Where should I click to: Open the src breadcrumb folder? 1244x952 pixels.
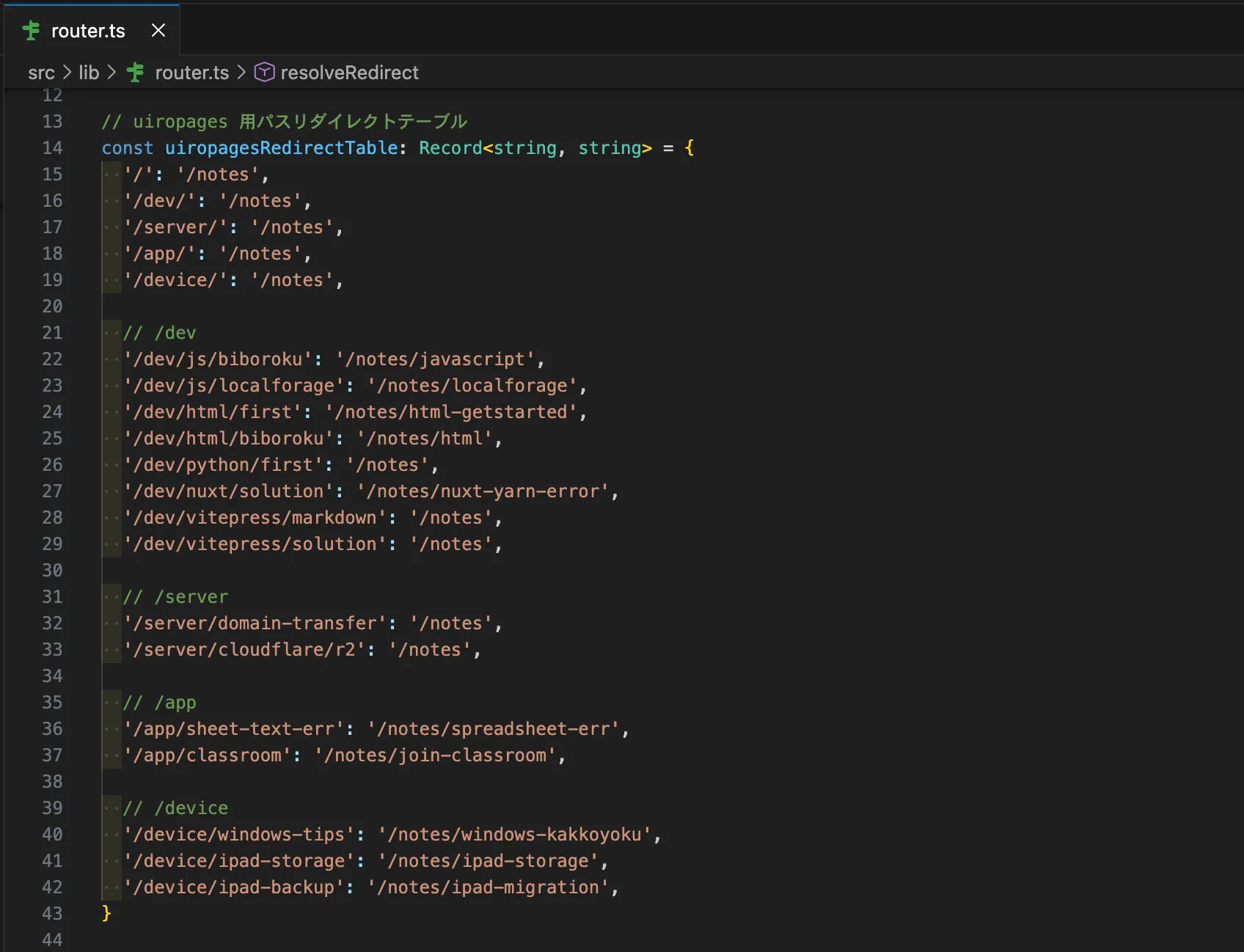pos(41,73)
